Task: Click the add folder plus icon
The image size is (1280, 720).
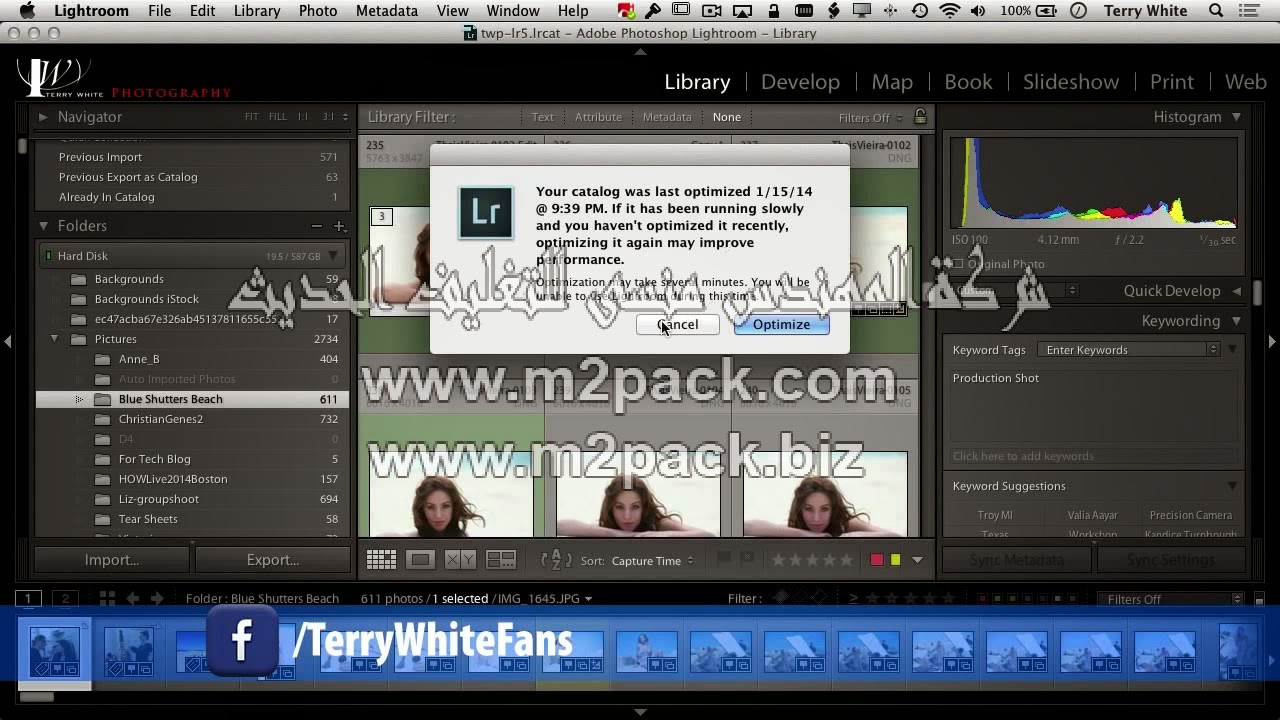Action: coord(339,226)
